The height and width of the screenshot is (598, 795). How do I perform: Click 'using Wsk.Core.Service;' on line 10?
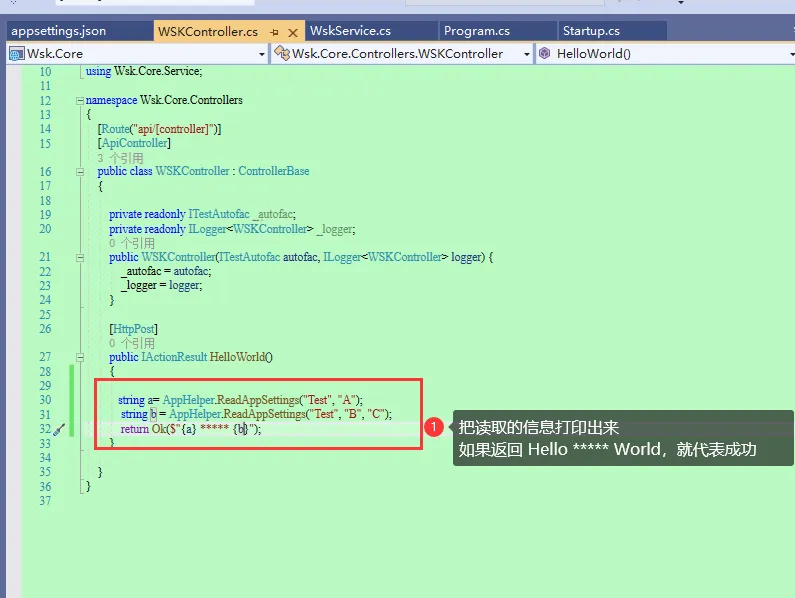pos(144,71)
